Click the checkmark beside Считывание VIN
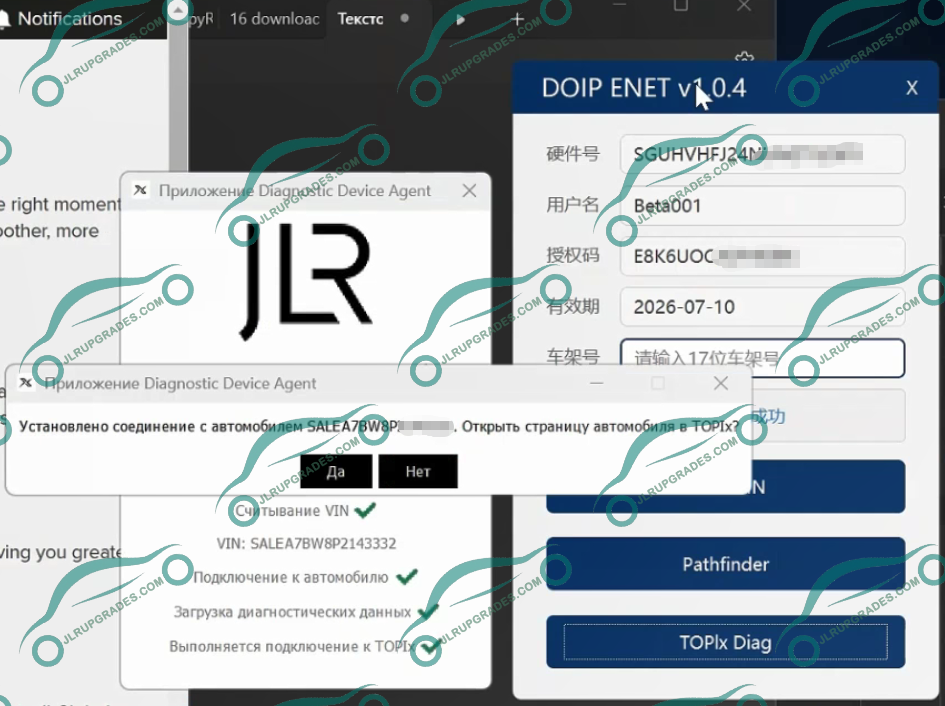945x706 pixels. click(365, 510)
